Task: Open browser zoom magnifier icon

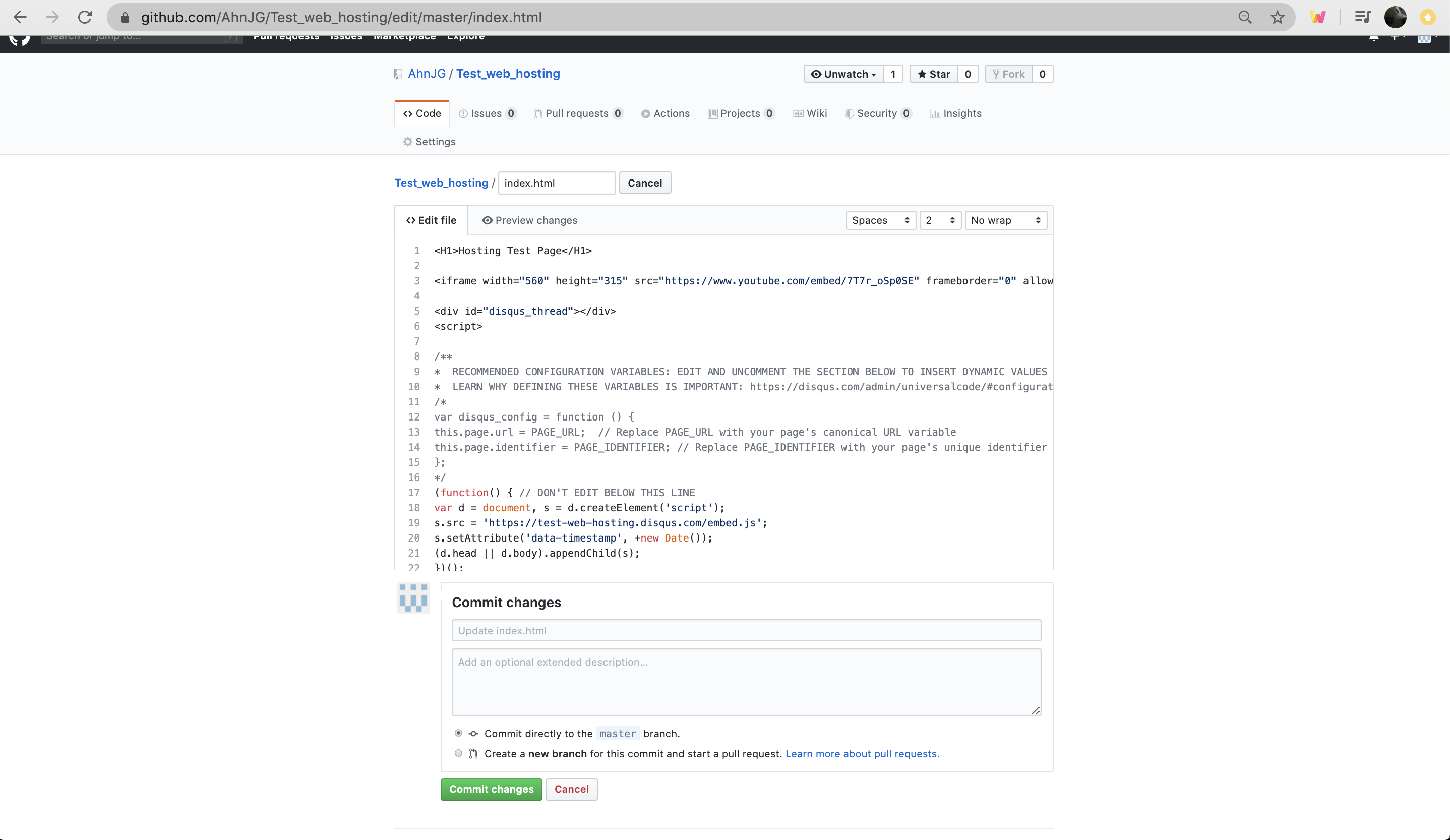Action: (1245, 17)
